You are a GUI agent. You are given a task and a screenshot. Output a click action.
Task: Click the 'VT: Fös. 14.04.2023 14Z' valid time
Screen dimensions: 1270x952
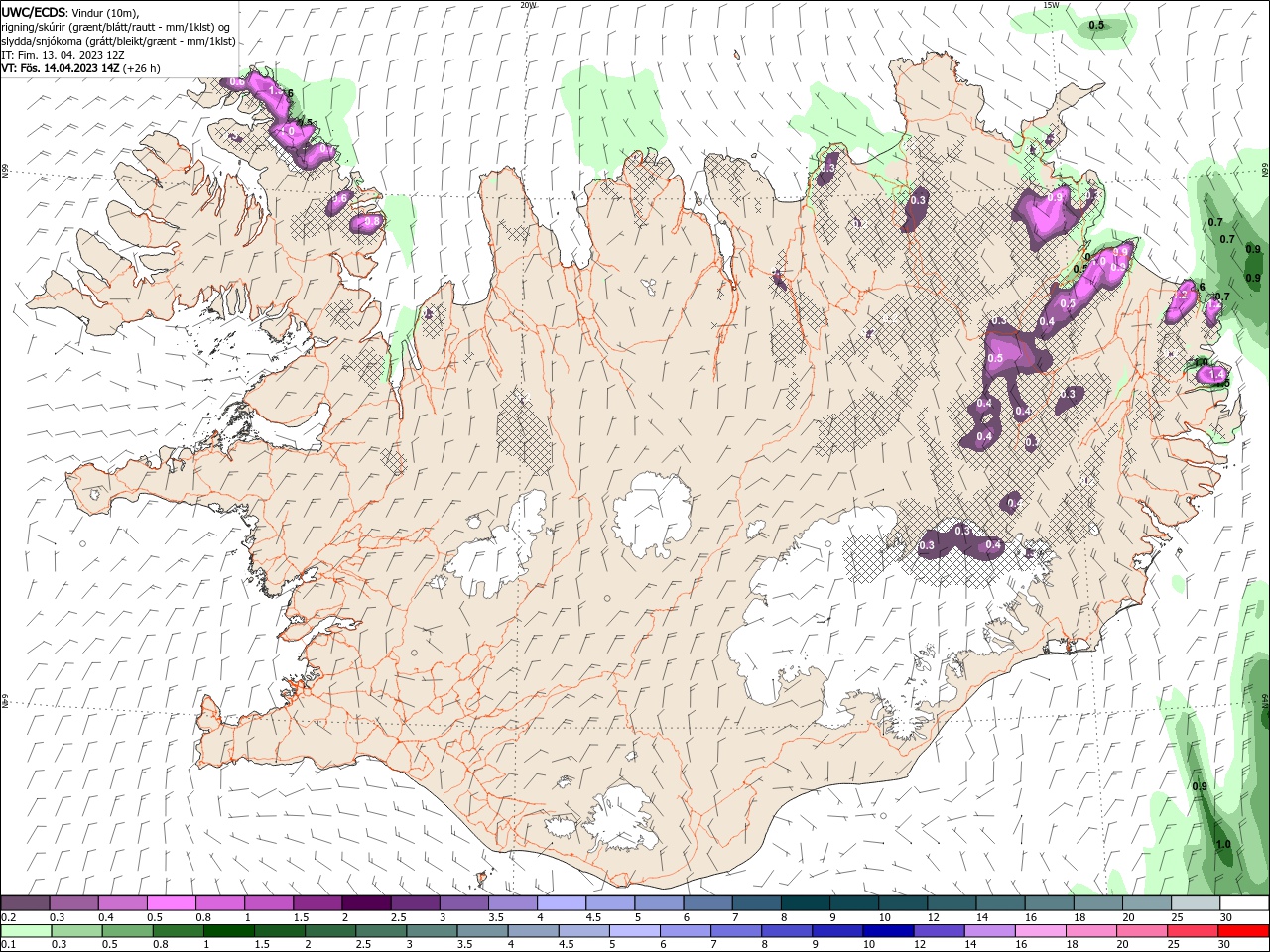point(61,68)
